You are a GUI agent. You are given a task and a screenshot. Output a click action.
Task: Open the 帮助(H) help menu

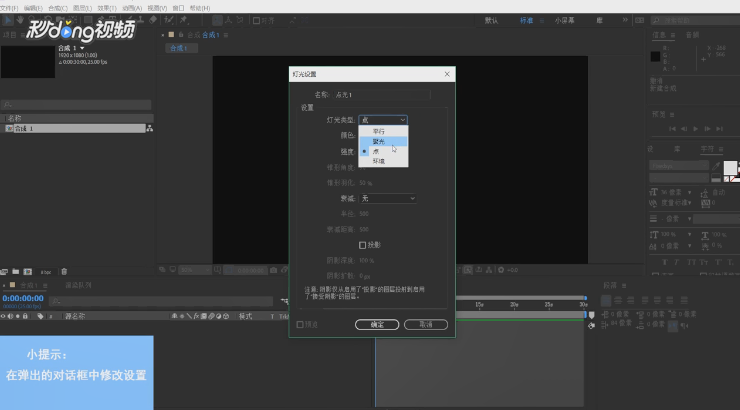point(200,8)
